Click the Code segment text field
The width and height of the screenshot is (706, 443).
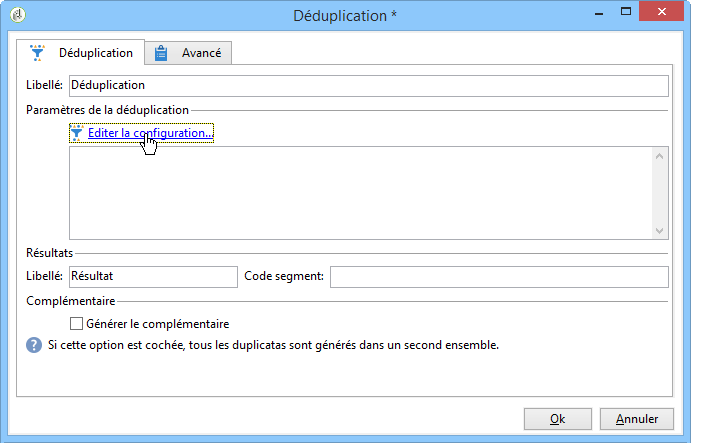point(498,276)
